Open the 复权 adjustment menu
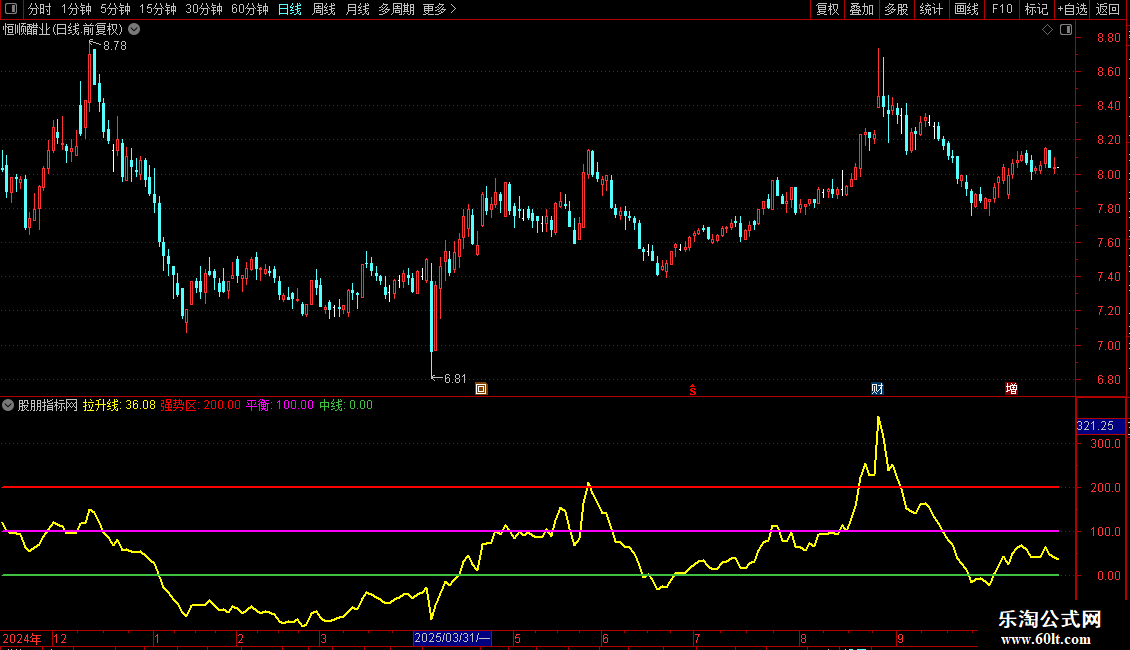The image size is (1130, 650). click(x=827, y=9)
